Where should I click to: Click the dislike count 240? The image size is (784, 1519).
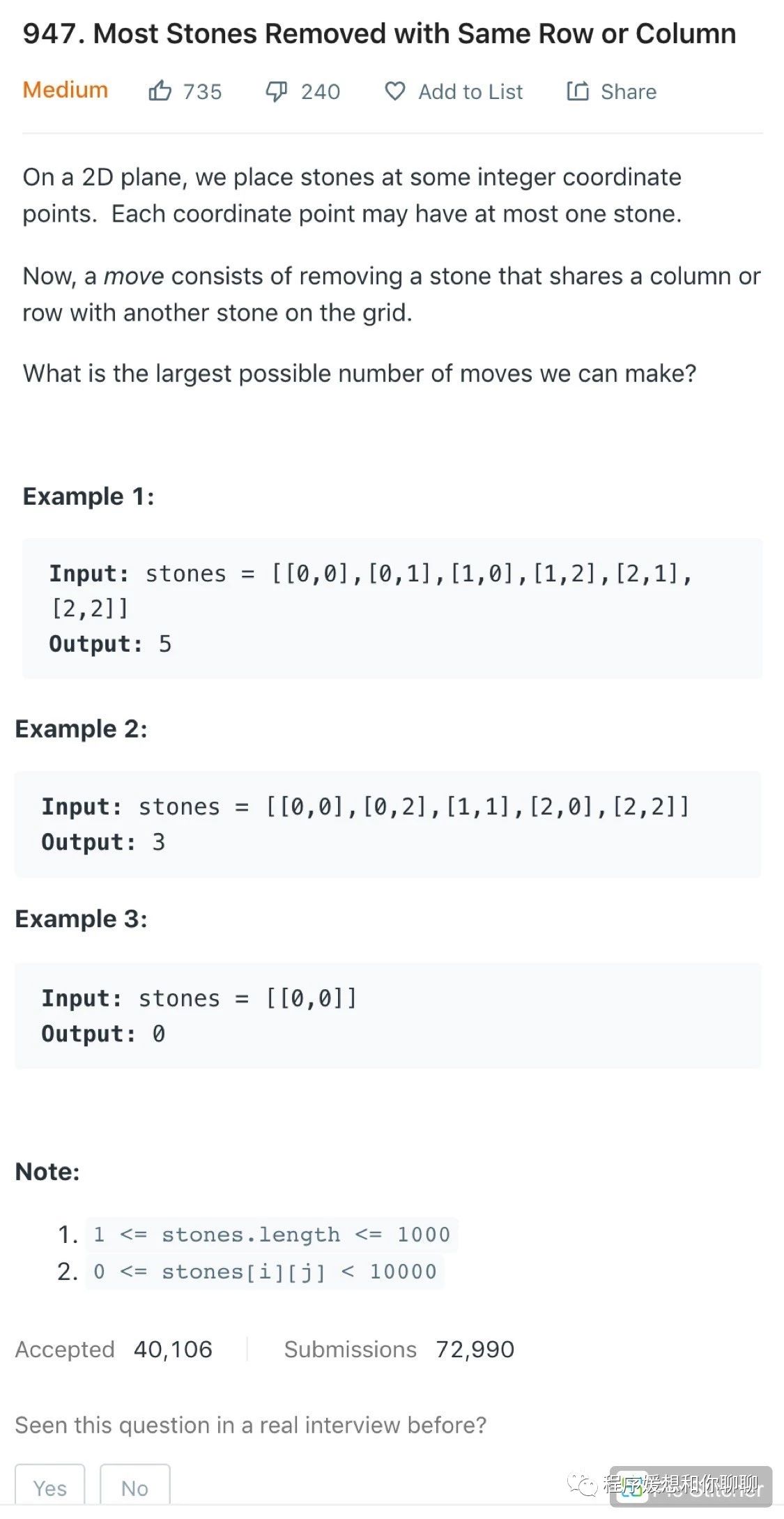(x=321, y=91)
